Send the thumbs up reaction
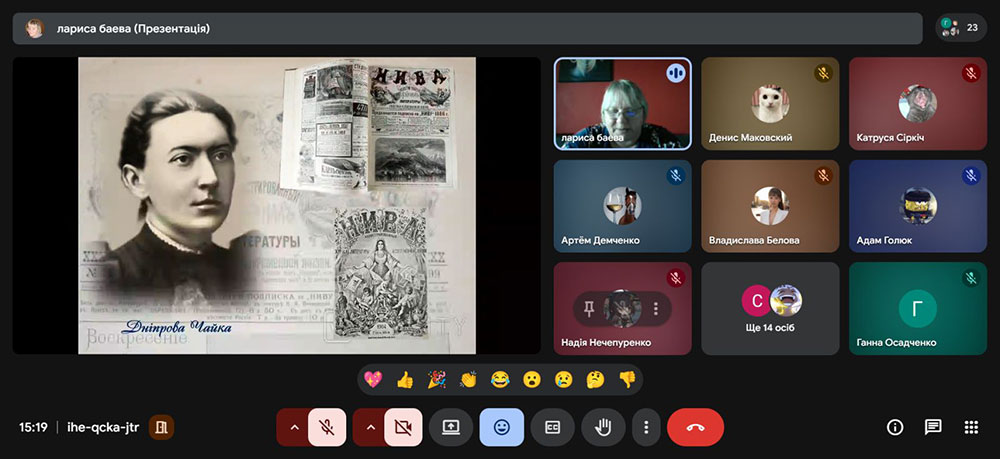 (405, 380)
